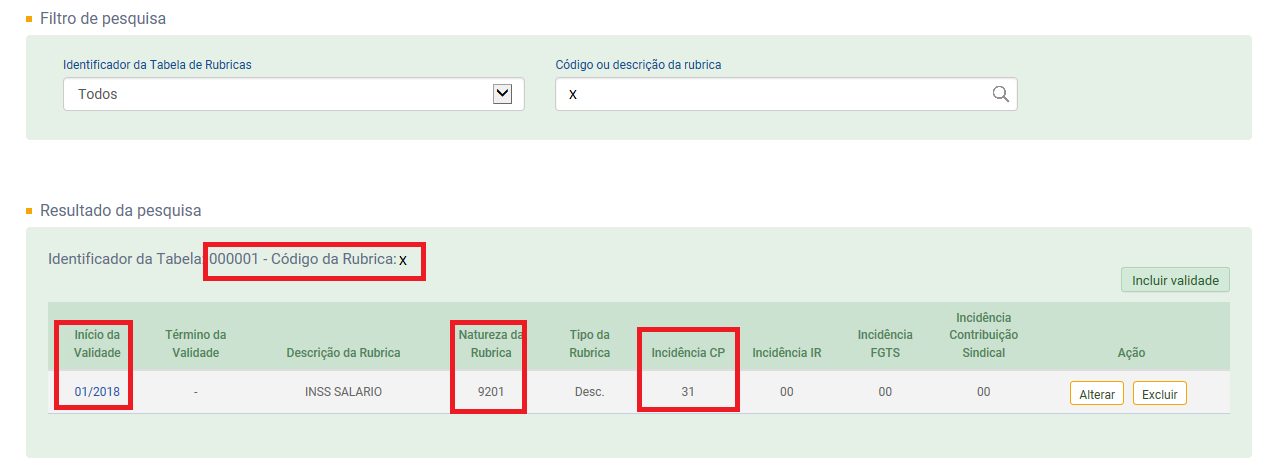Screen dimensions: 1265x472
Task: Click the Identificador da Tabela 000001 text
Action: point(153,259)
